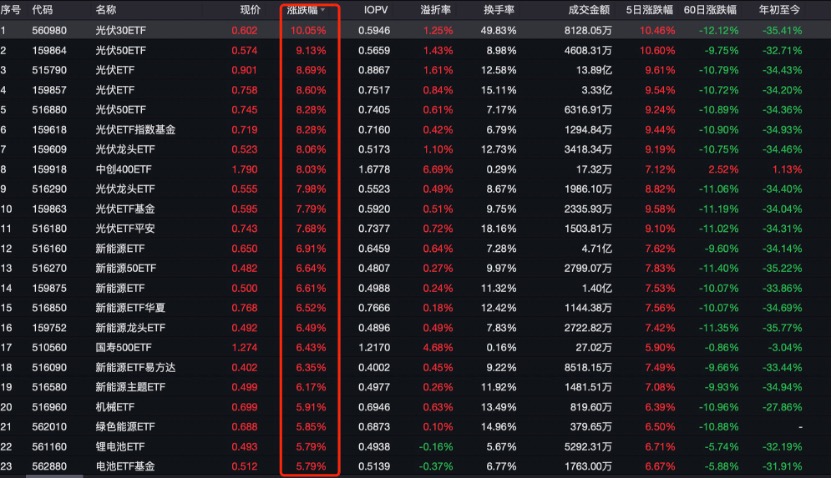
Task: Sort by 成交金额 column header
Action: pyautogui.click(x=589, y=10)
